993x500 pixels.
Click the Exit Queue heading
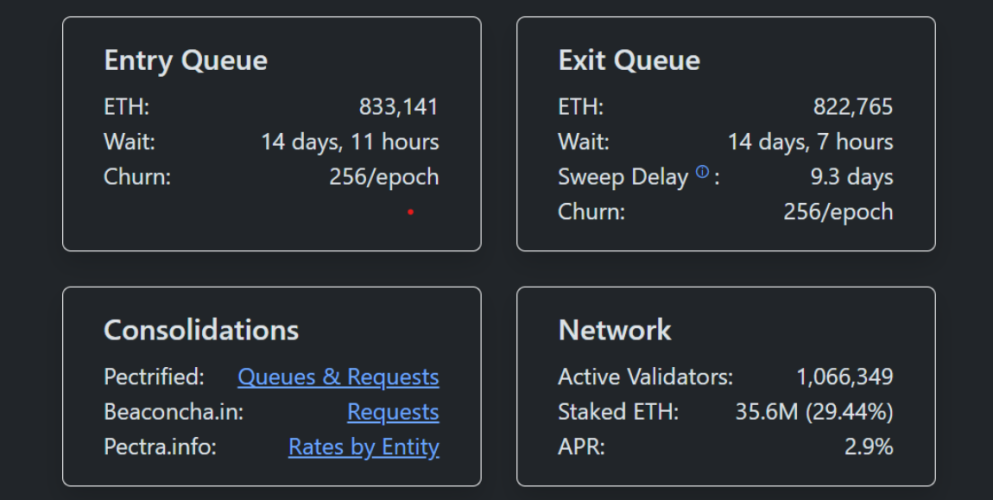[628, 60]
